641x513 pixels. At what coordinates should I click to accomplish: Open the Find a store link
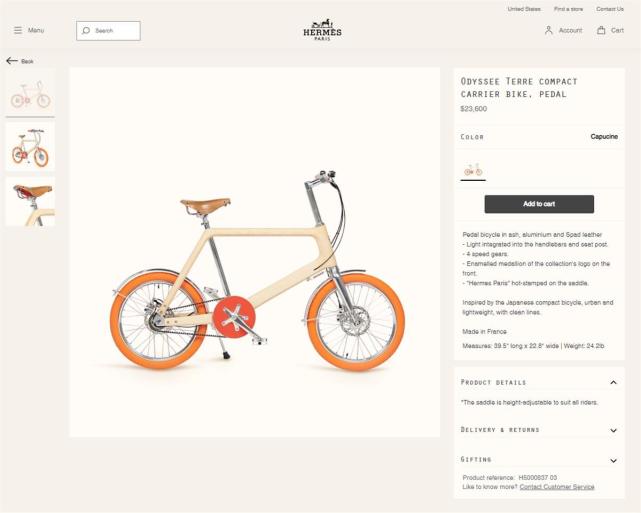pos(568,9)
